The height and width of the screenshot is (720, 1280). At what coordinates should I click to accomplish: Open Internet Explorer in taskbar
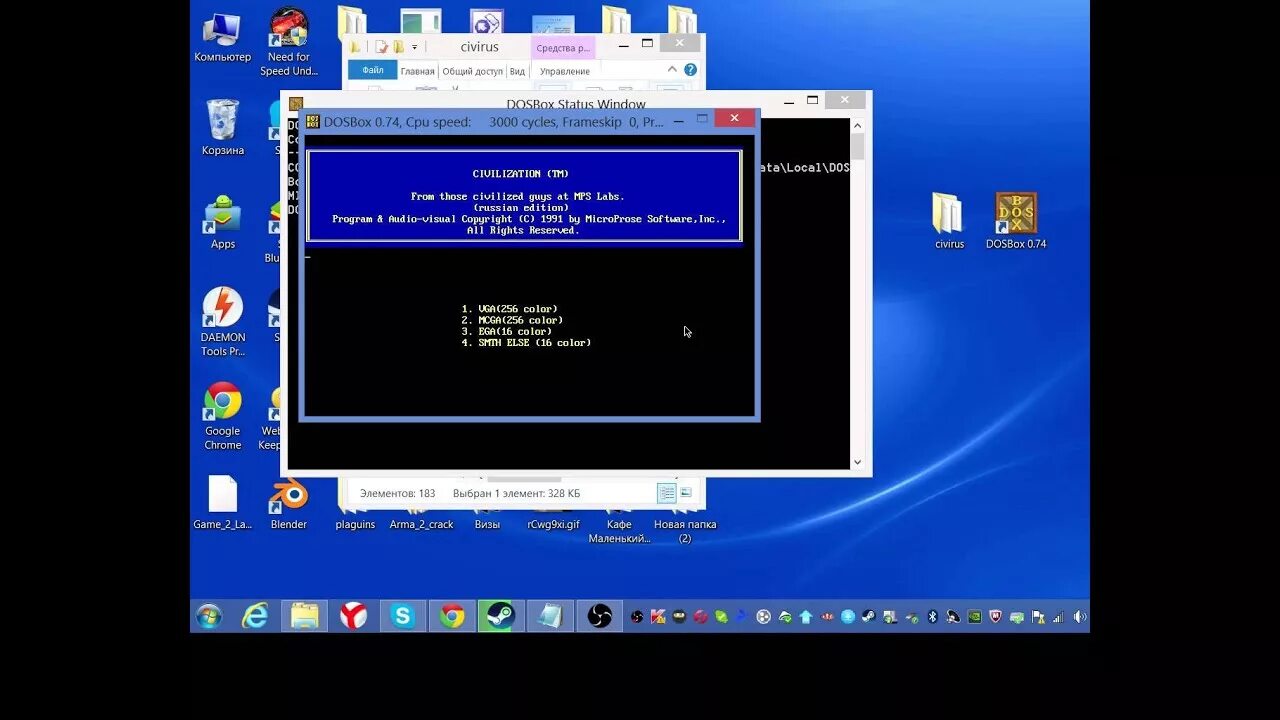tap(256, 616)
